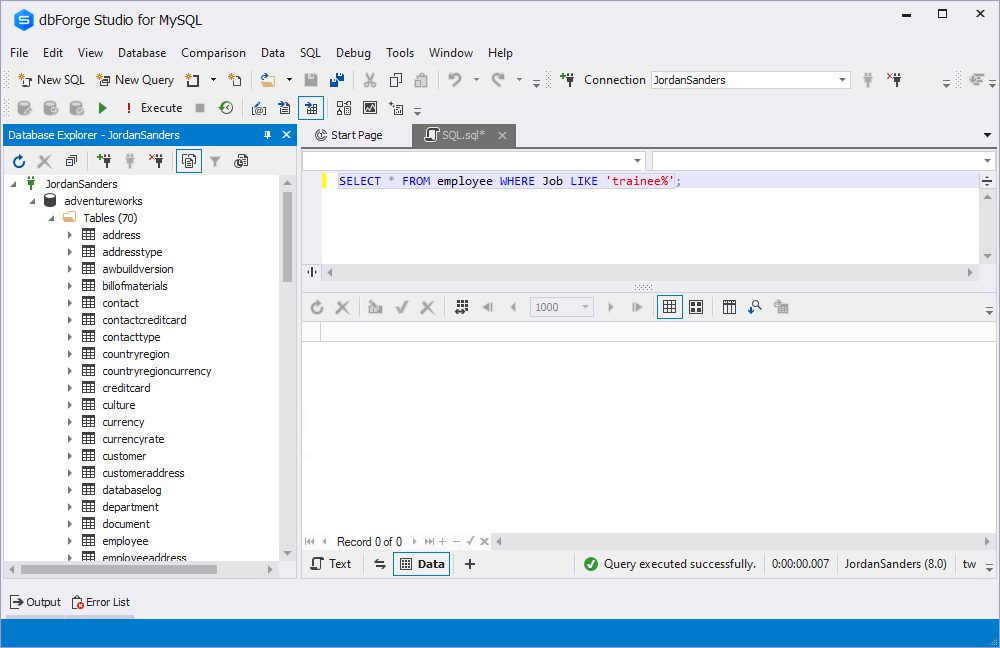The height and width of the screenshot is (648, 1000).
Task: Collapse the JordanSanders connection node
Action: pos(14,184)
